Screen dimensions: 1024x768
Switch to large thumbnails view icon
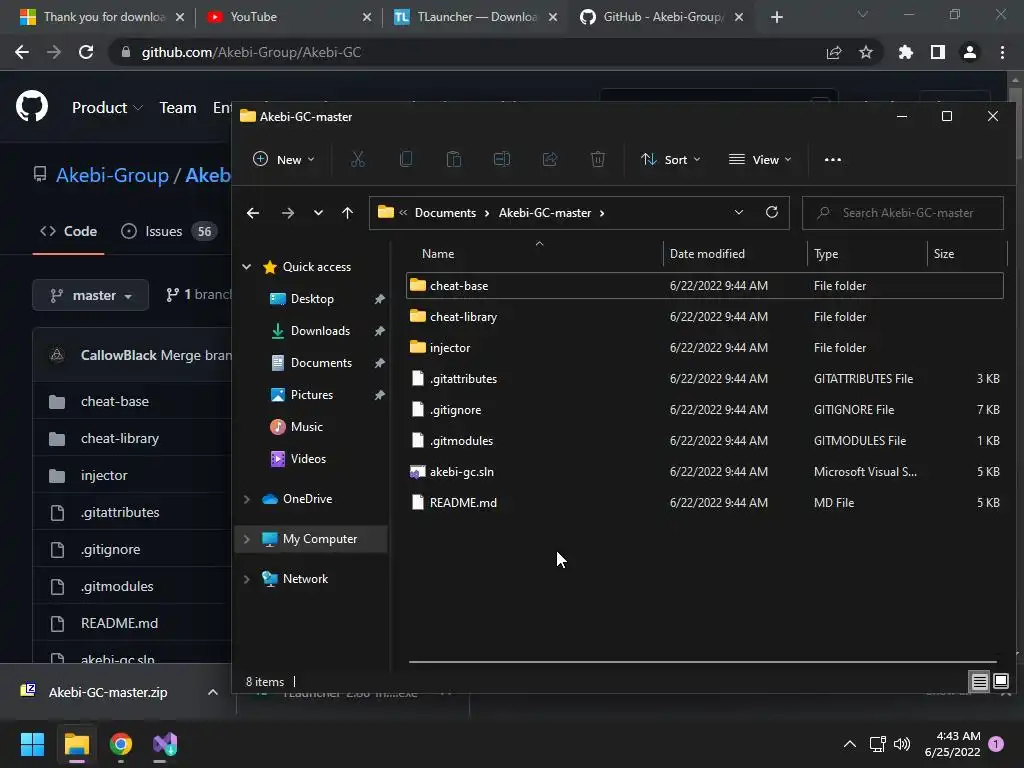point(1000,682)
